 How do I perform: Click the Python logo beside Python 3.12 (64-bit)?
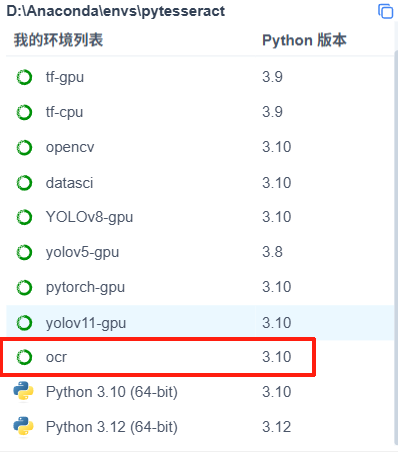(23, 426)
